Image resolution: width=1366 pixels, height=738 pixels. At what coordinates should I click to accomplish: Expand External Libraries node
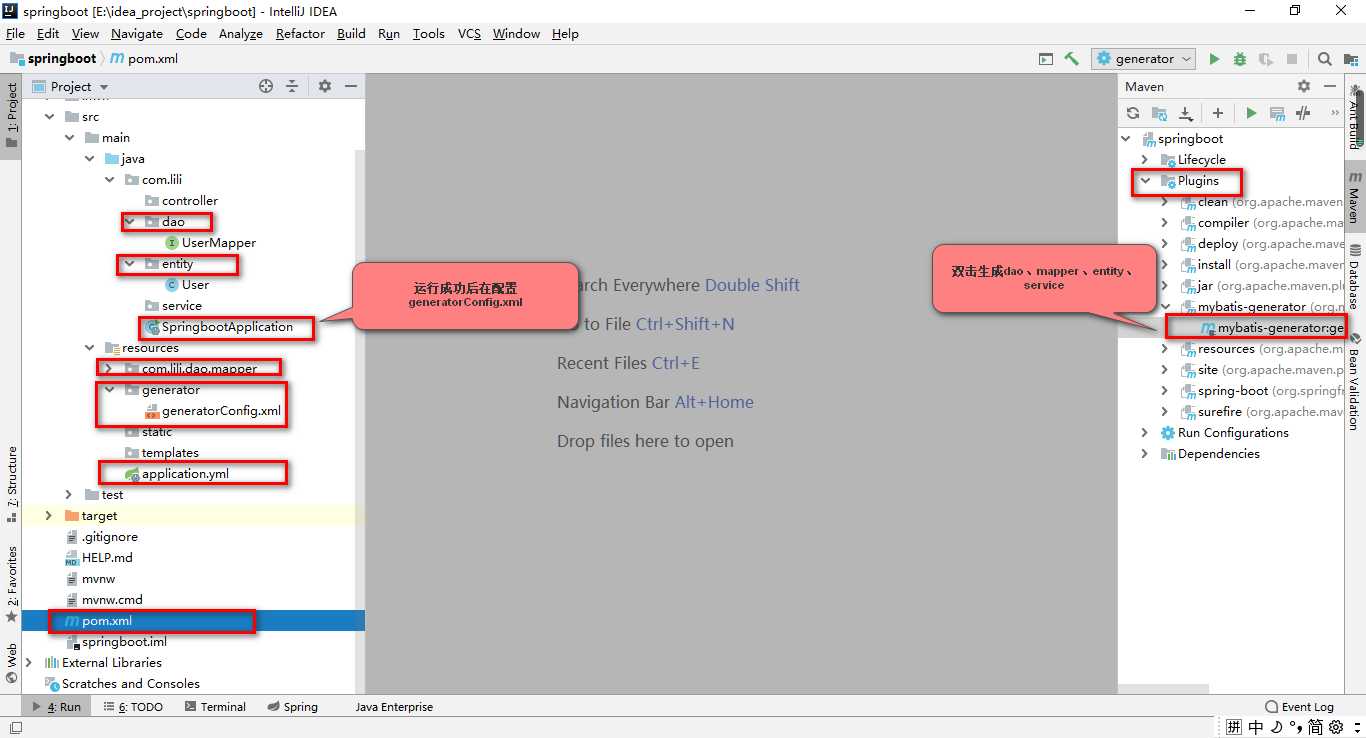point(29,663)
